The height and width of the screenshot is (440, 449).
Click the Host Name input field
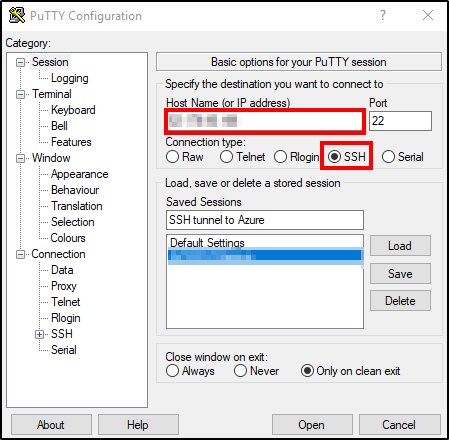(264, 121)
